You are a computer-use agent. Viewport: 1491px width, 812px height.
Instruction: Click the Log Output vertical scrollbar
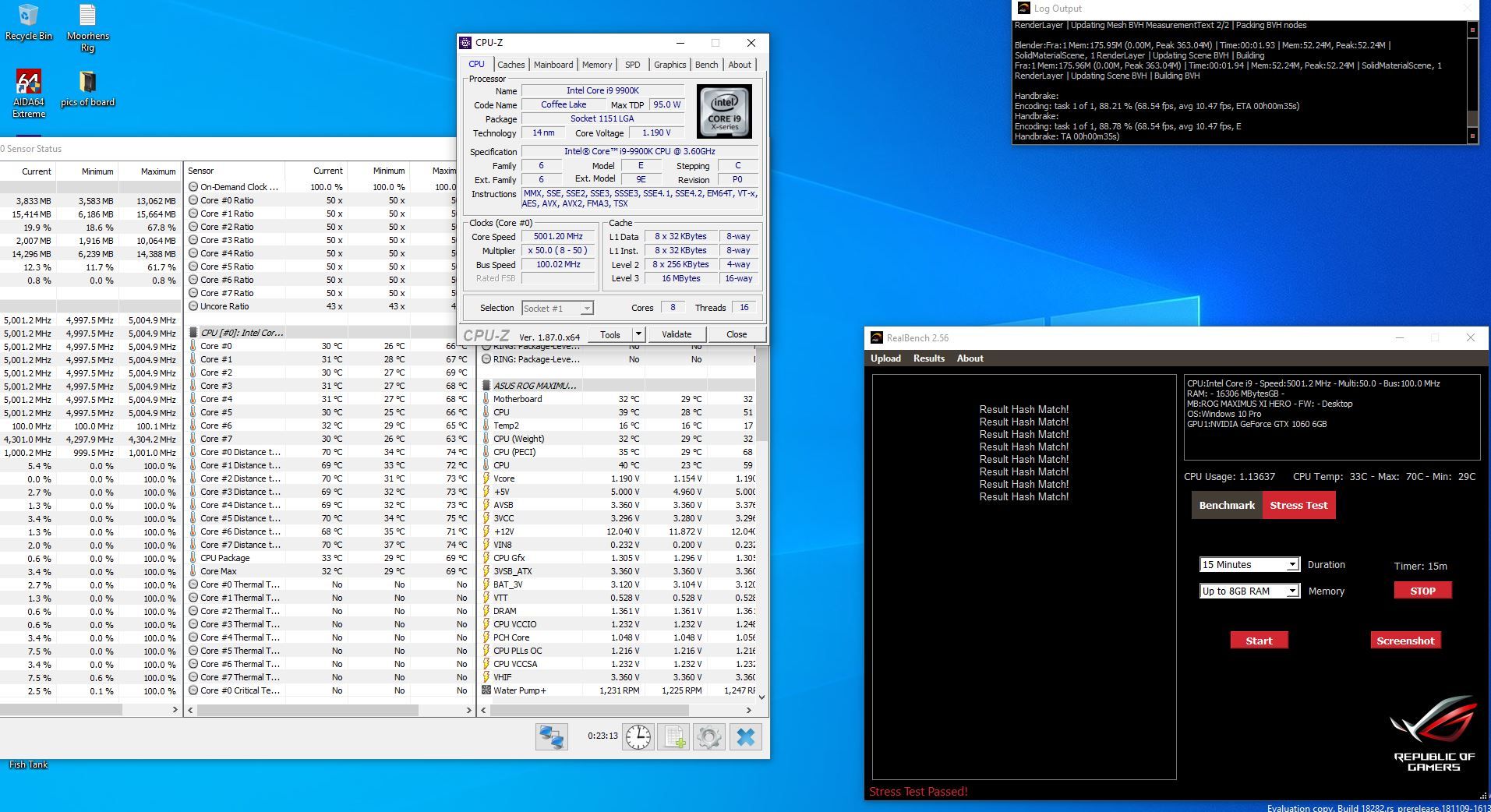point(1472,83)
